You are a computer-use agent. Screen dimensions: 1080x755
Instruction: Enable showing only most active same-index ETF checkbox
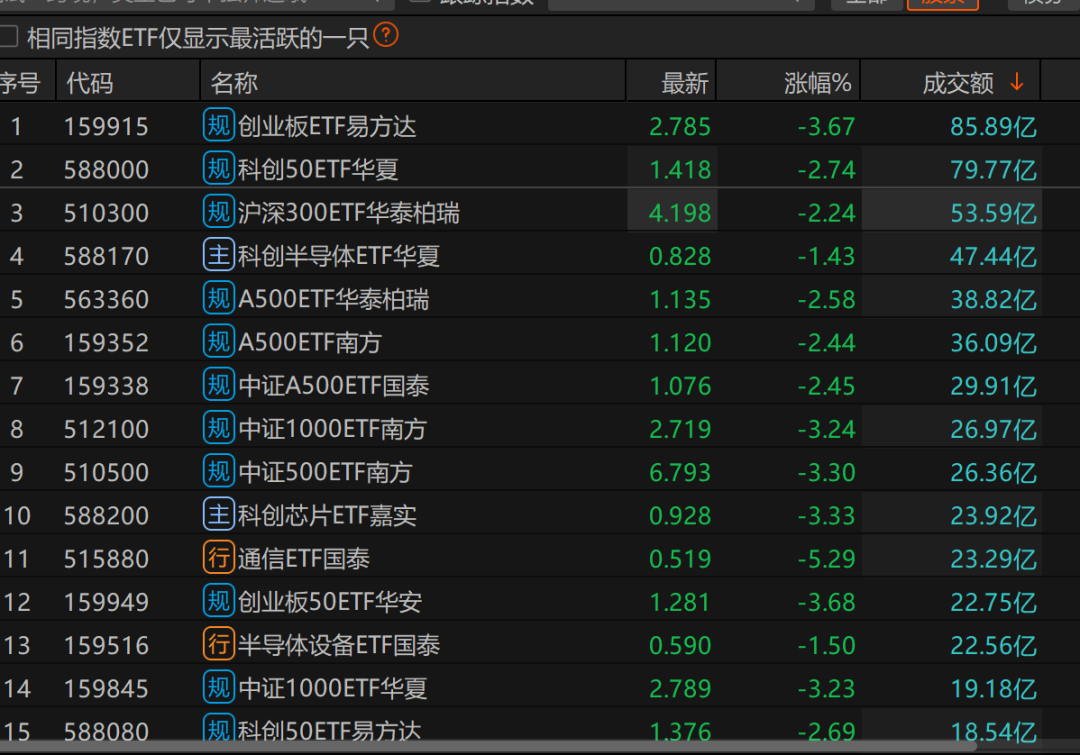(x=8, y=37)
